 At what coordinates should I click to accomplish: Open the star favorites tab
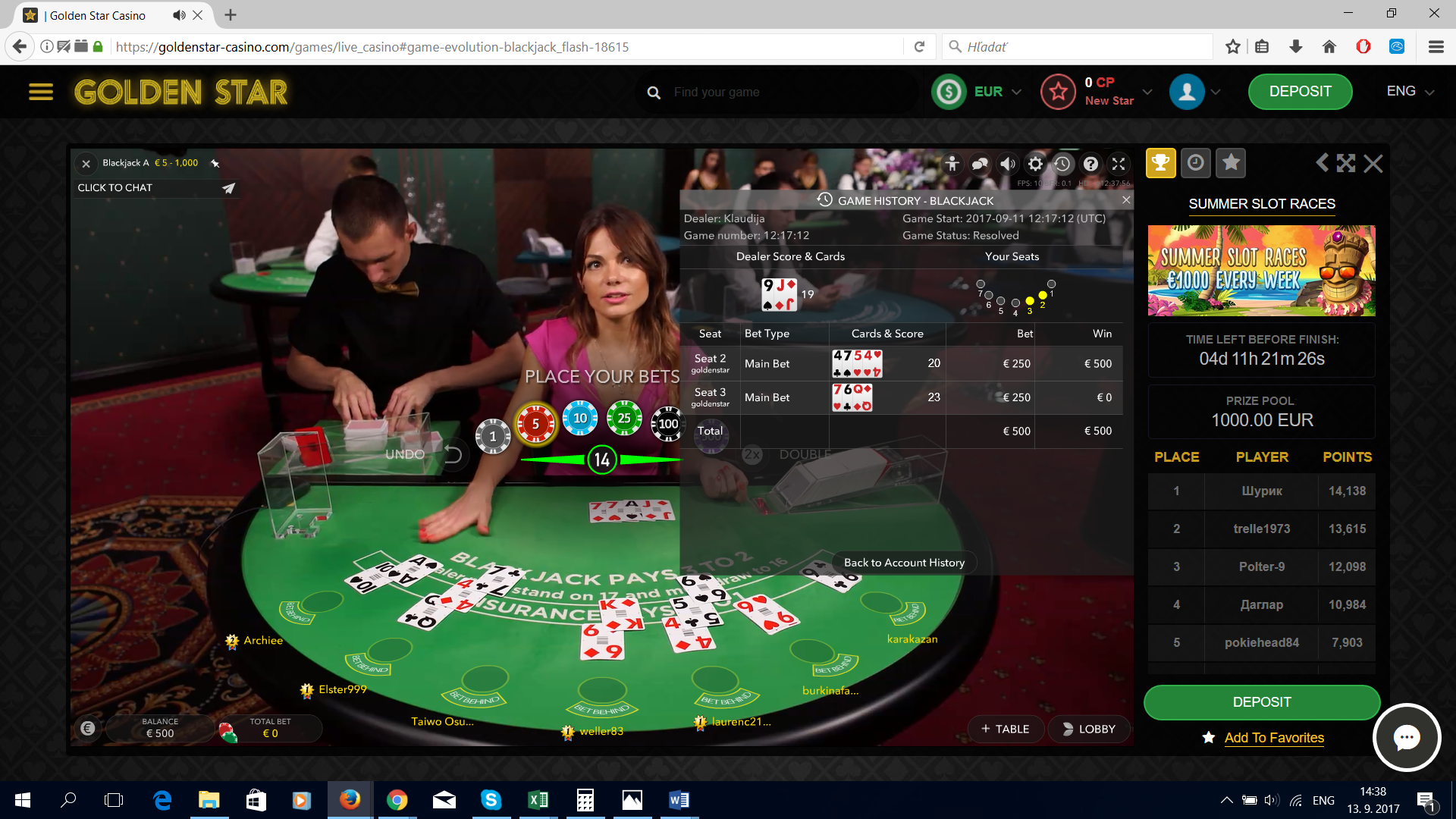pos(1231,163)
